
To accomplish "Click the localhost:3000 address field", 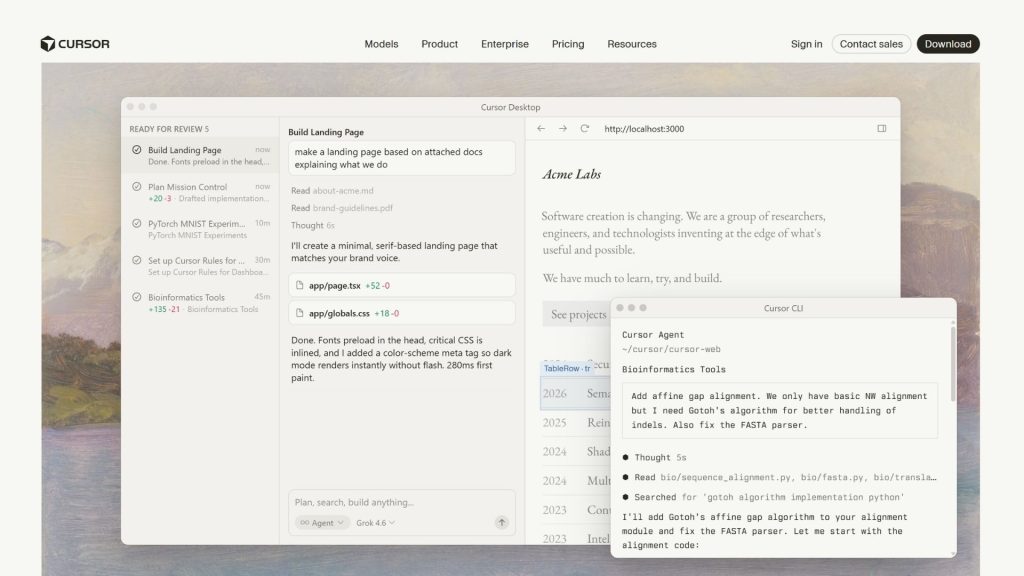I will (644, 129).
